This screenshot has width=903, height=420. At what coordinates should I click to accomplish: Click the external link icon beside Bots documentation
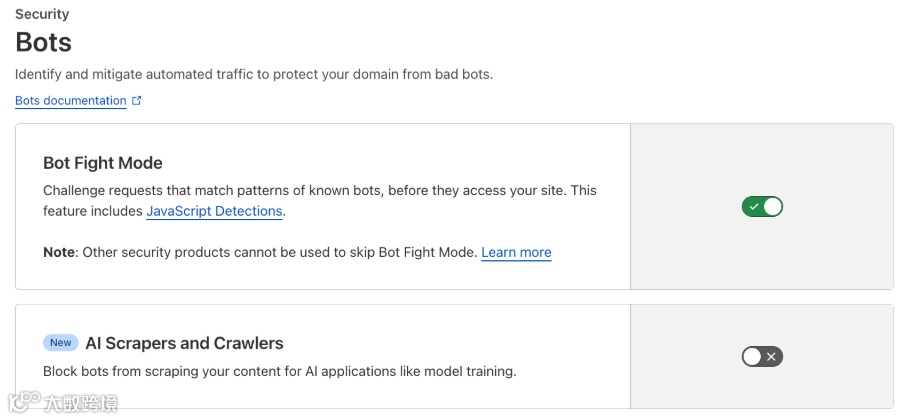[x=137, y=101]
